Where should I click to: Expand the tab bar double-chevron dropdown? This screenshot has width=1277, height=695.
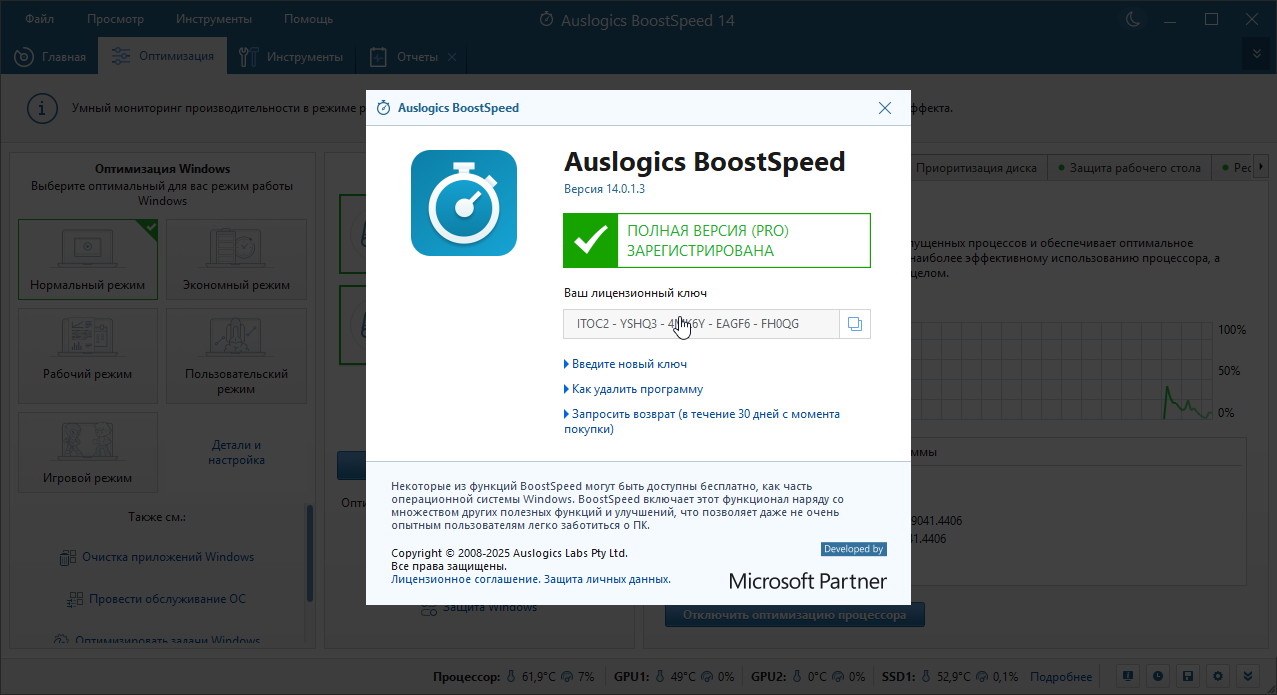(x=1256, y=53)
